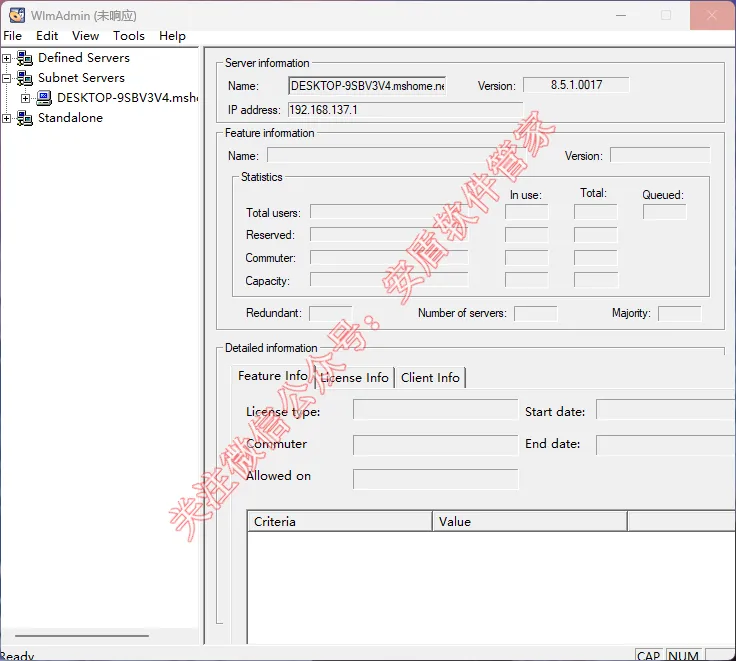Image resolution: width=736 pixels, height=661 pixels.
Task: Click the Subnet Servers network icon
Action: 24,78
